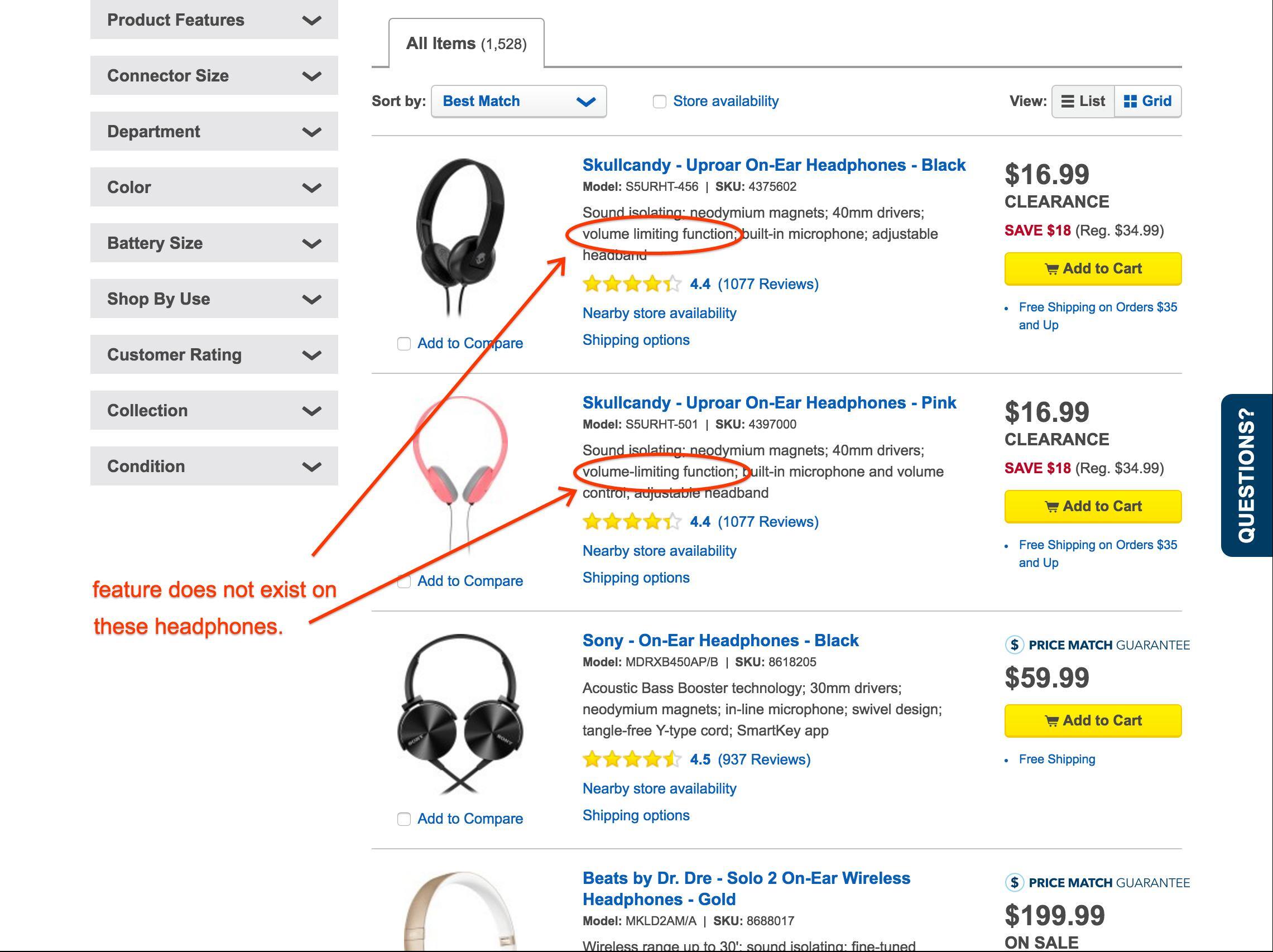Select the All Items tab

point(466,44)
